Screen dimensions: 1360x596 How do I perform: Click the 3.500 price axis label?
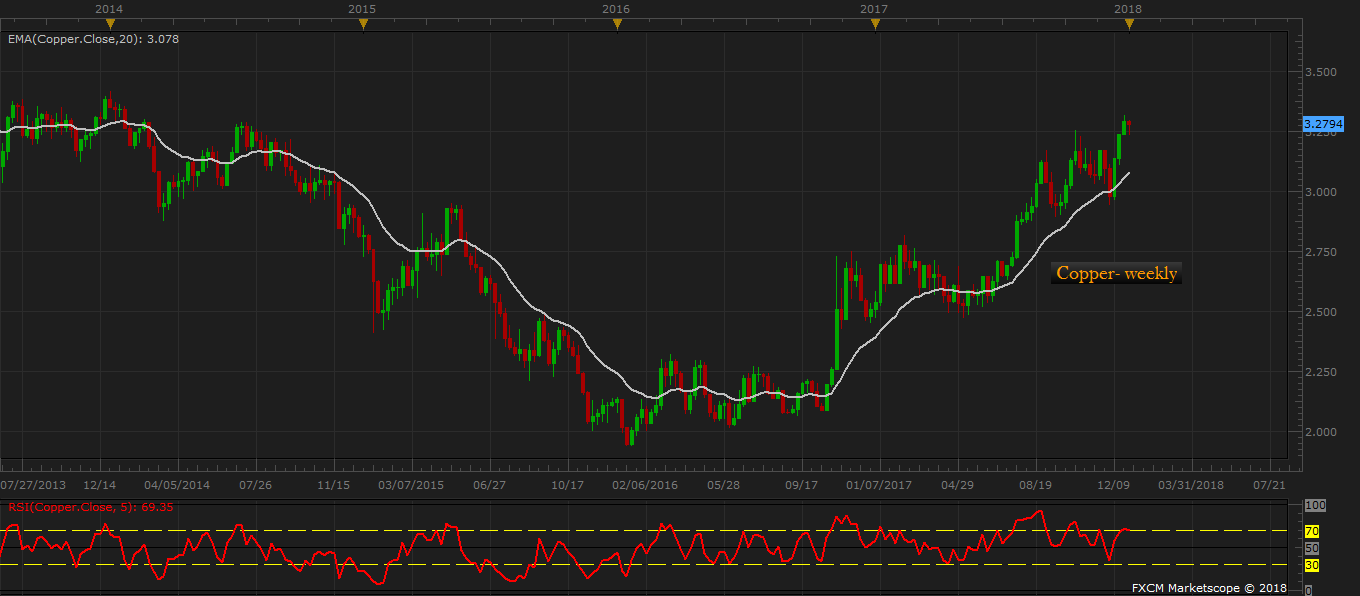(x=1320, y=72)
